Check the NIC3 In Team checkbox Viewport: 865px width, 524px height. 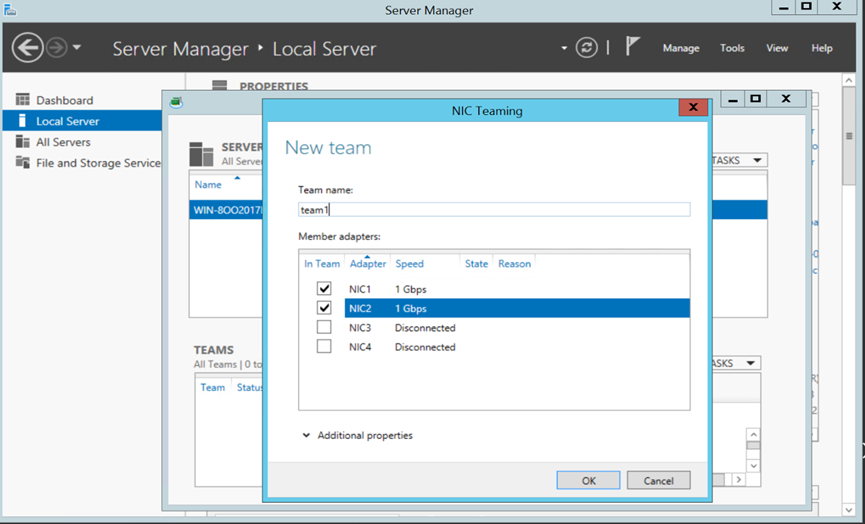tap(324, 327)
